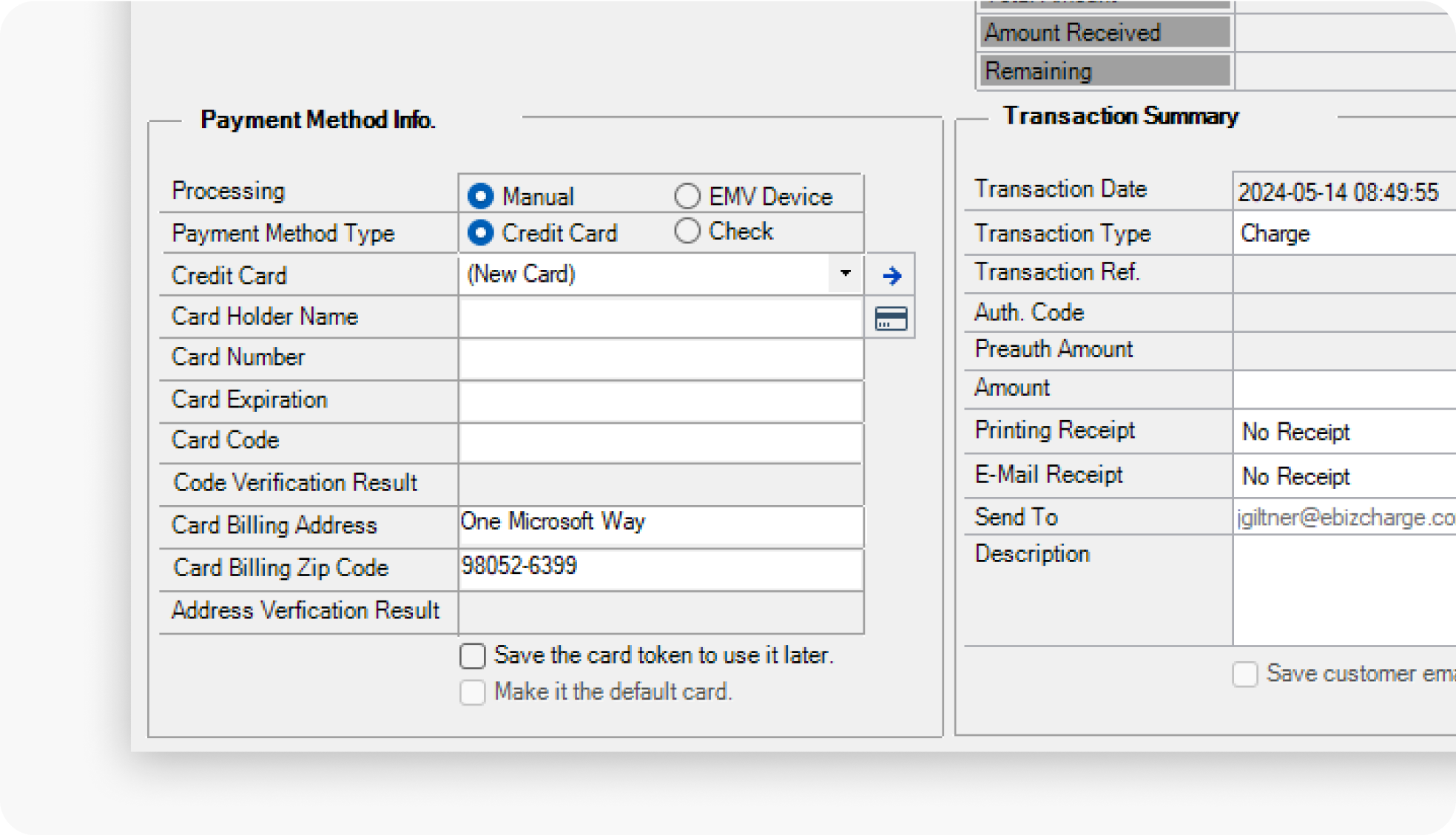The image size is (1456, 835).
Task: Click the Send To email field
Action: (x=1343, y=517)
